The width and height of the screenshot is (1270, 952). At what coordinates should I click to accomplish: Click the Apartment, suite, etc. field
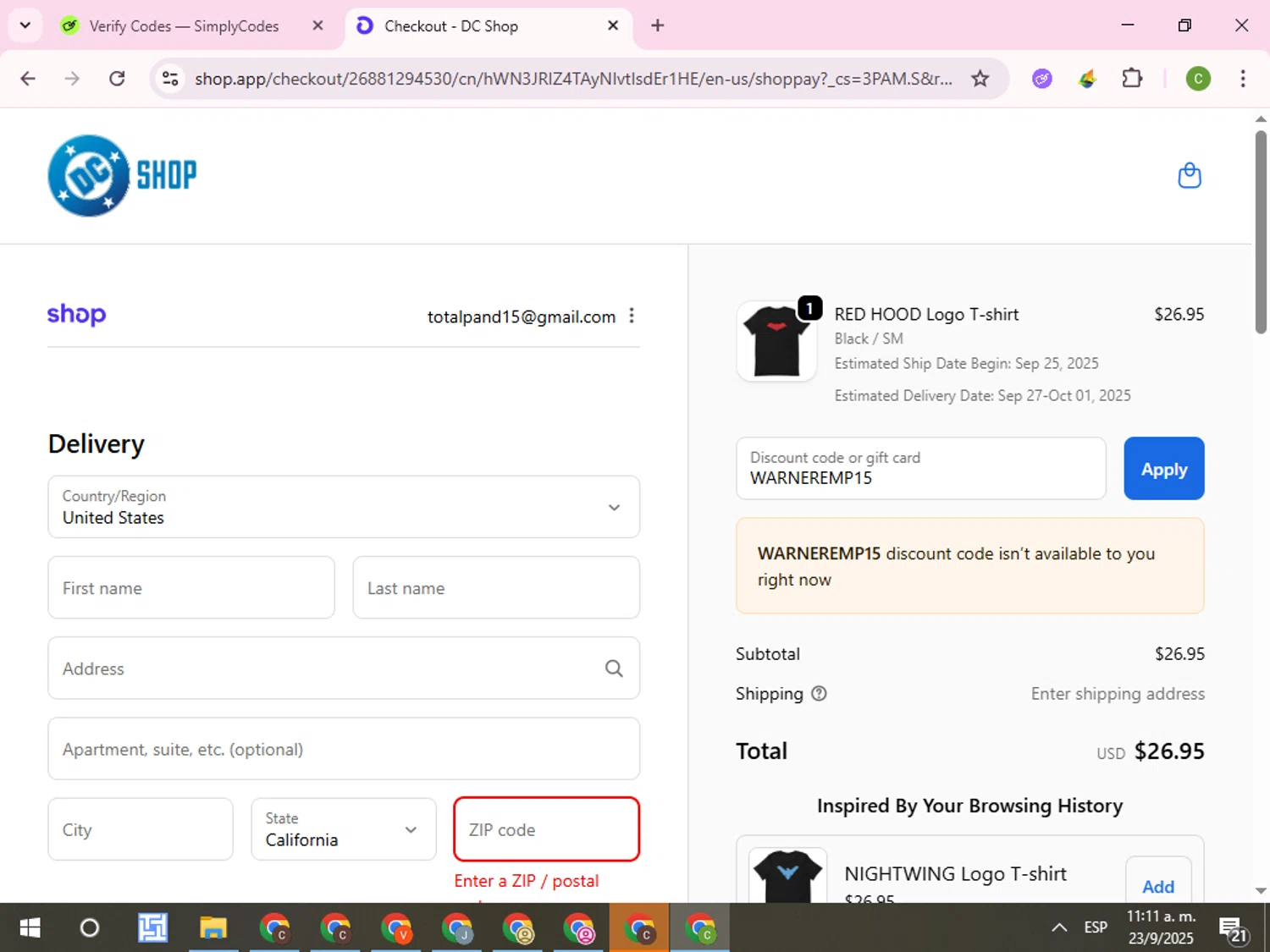[x=344, y=749]
